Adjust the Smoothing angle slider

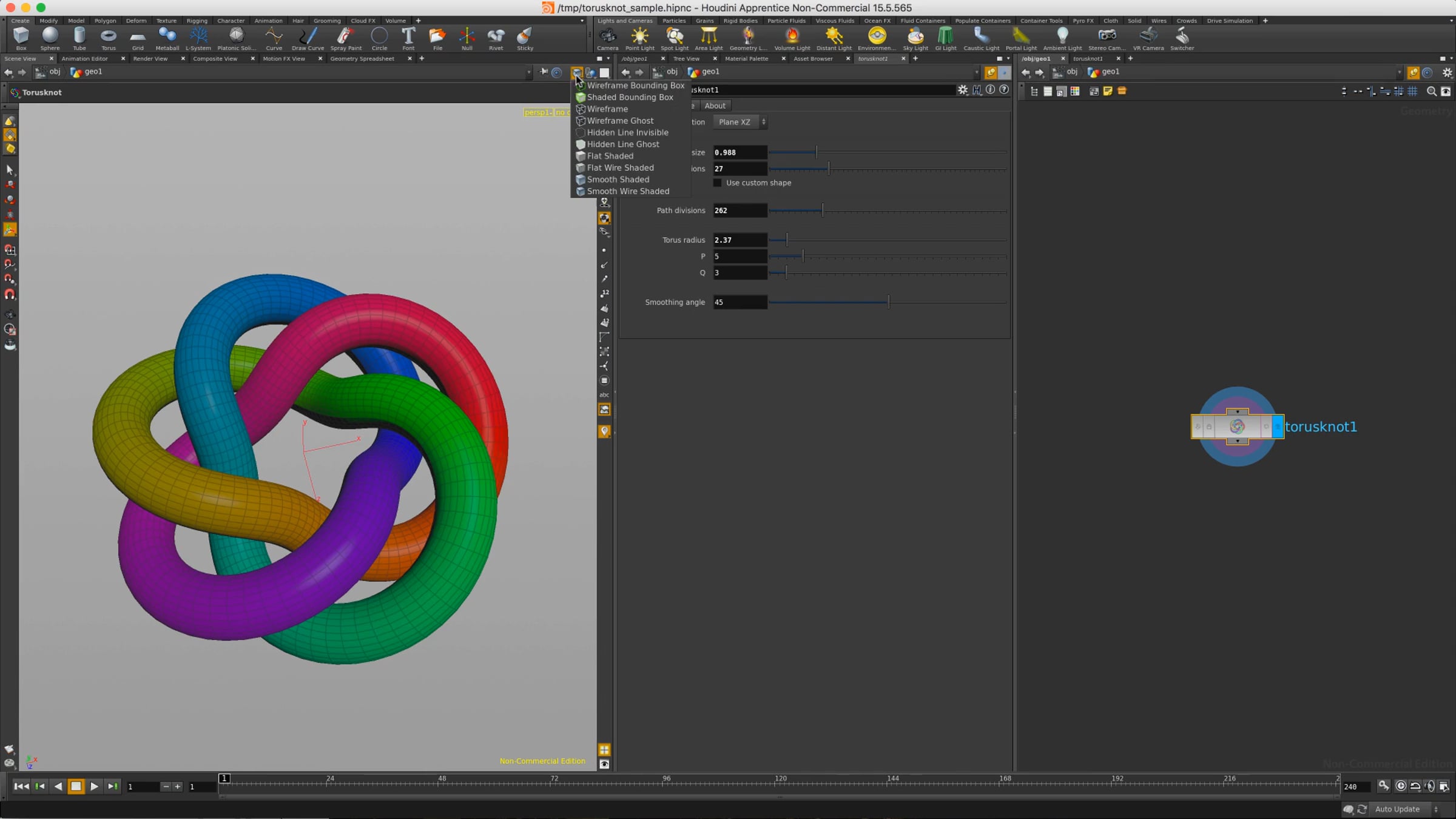tap(889, 302)
